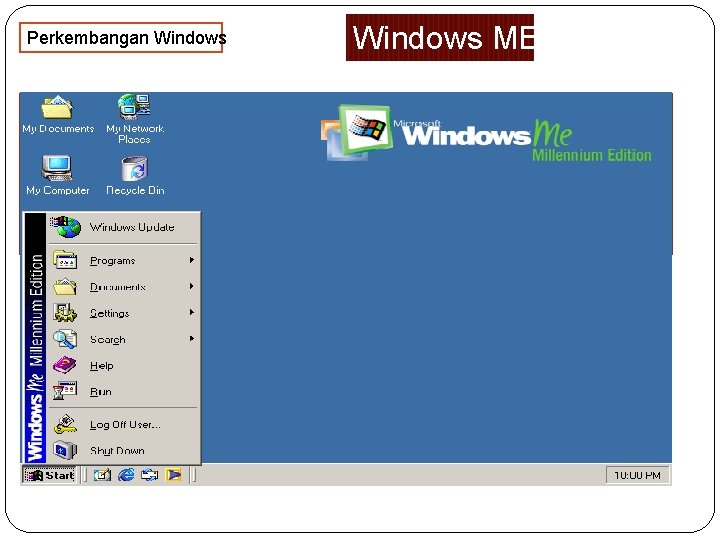Choose Run from the Start menu
Viewport: 720px width, 540px height.
[x=124, y=392]
